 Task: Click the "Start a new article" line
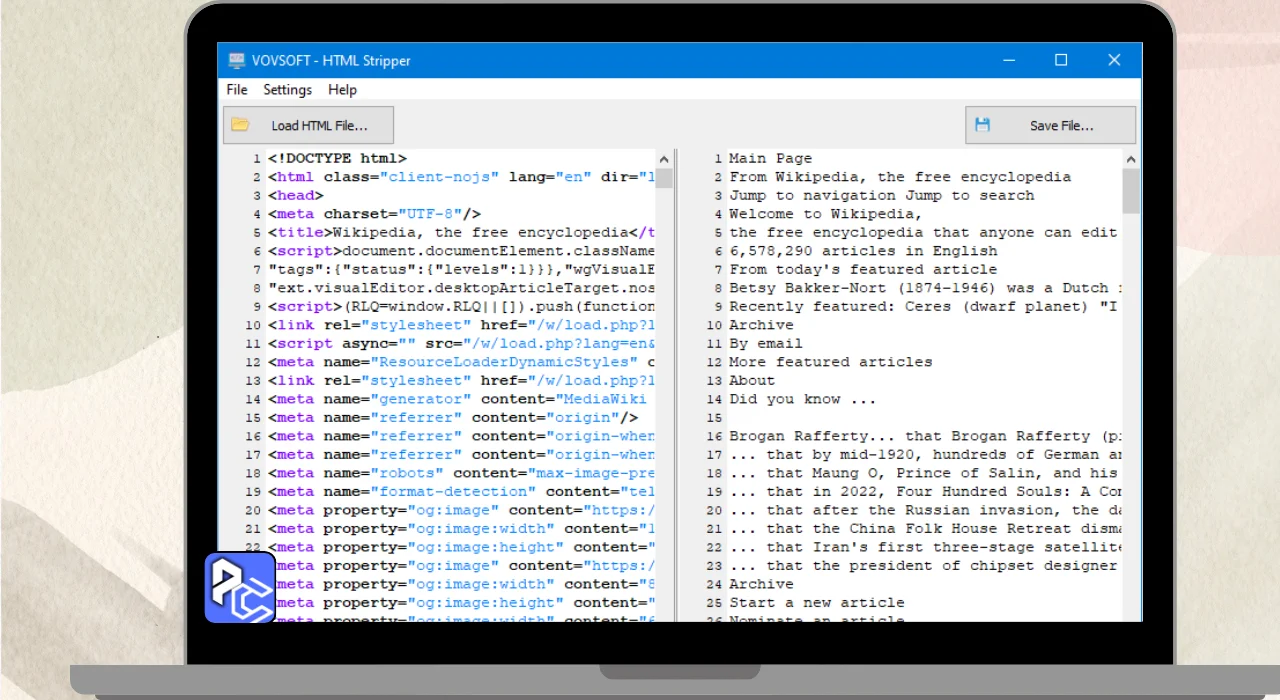click(x=816, y=602)
